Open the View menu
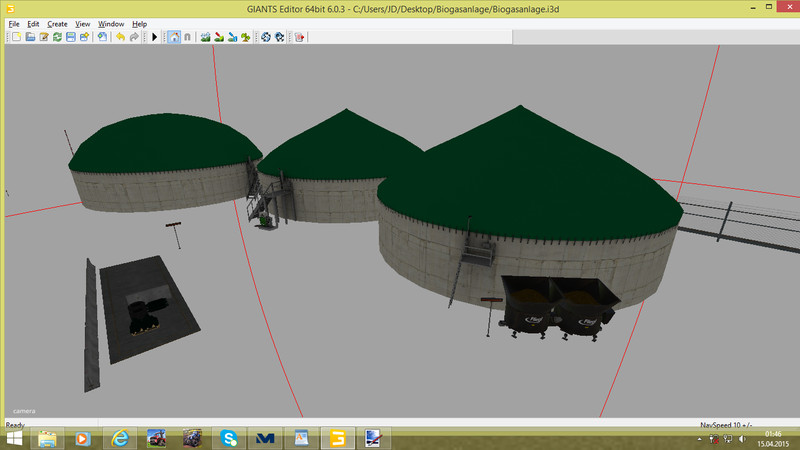This screenshot has width=800, height=450. click(83, 23)
